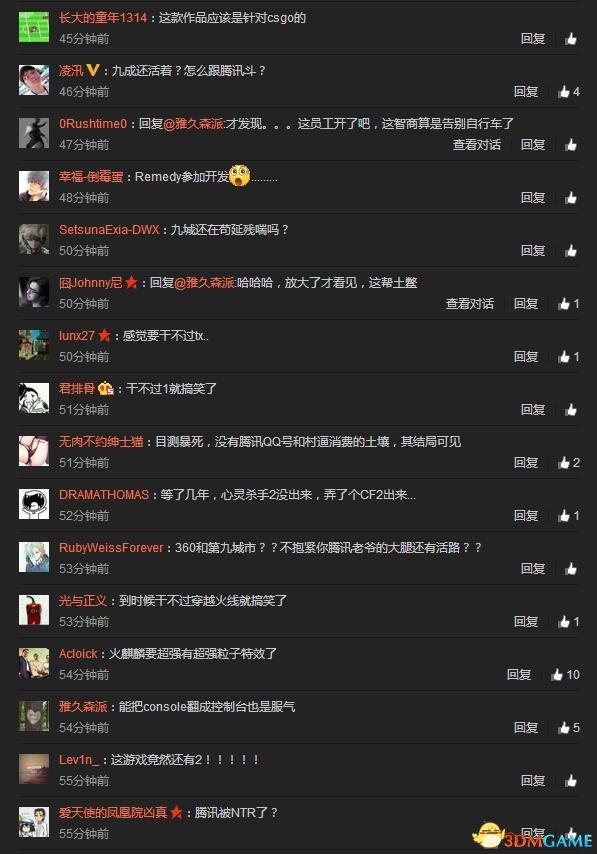Open the username link 爱天使的凤凰院凶真
The width and height of the screenshot is (597, 854).
pyautogui.click(x=113, y=813)
